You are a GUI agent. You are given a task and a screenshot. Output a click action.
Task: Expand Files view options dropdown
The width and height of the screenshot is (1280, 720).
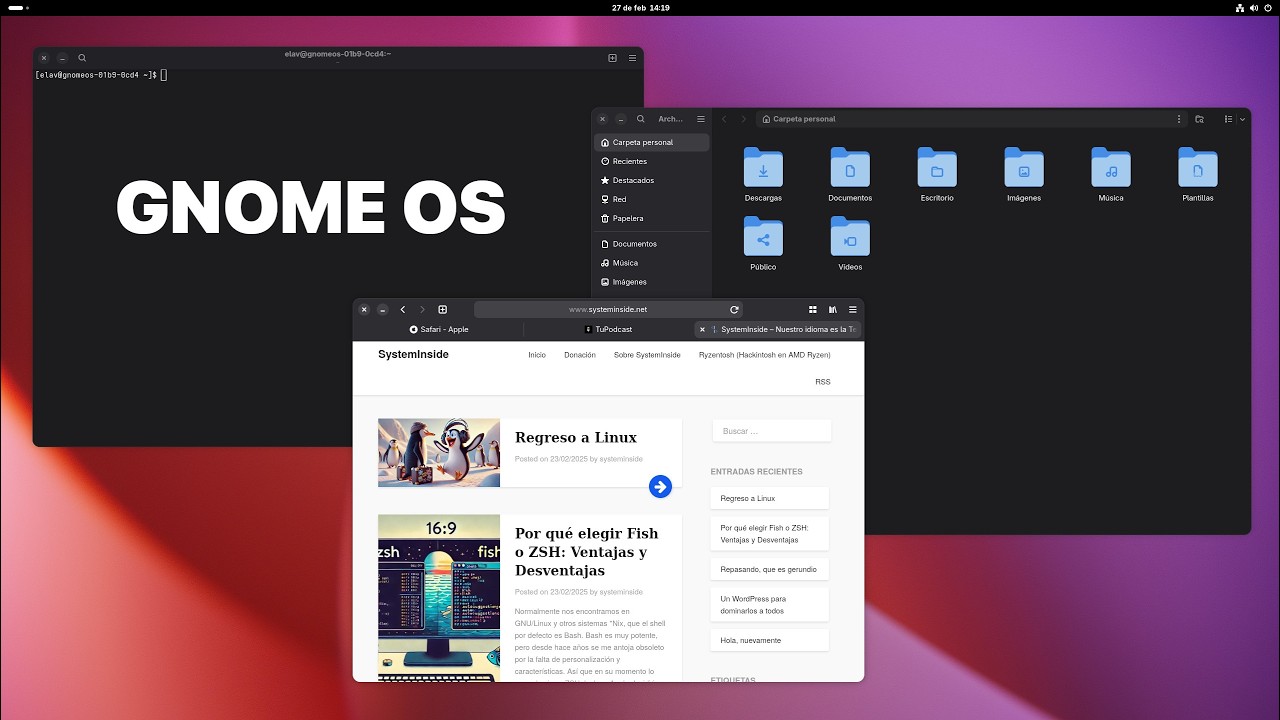(x=1243, y=119)
